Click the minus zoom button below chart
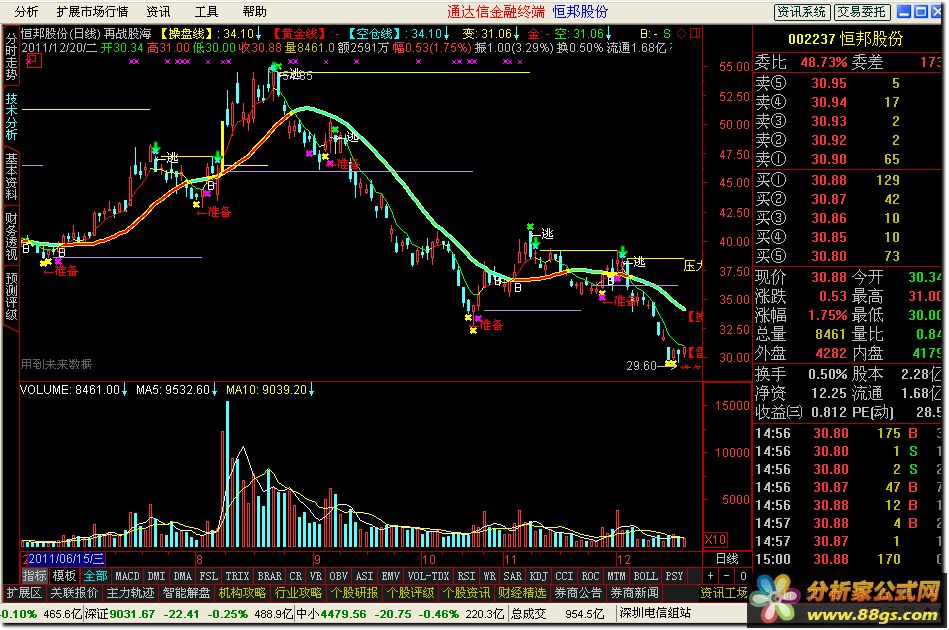 [x=727, y=576]
